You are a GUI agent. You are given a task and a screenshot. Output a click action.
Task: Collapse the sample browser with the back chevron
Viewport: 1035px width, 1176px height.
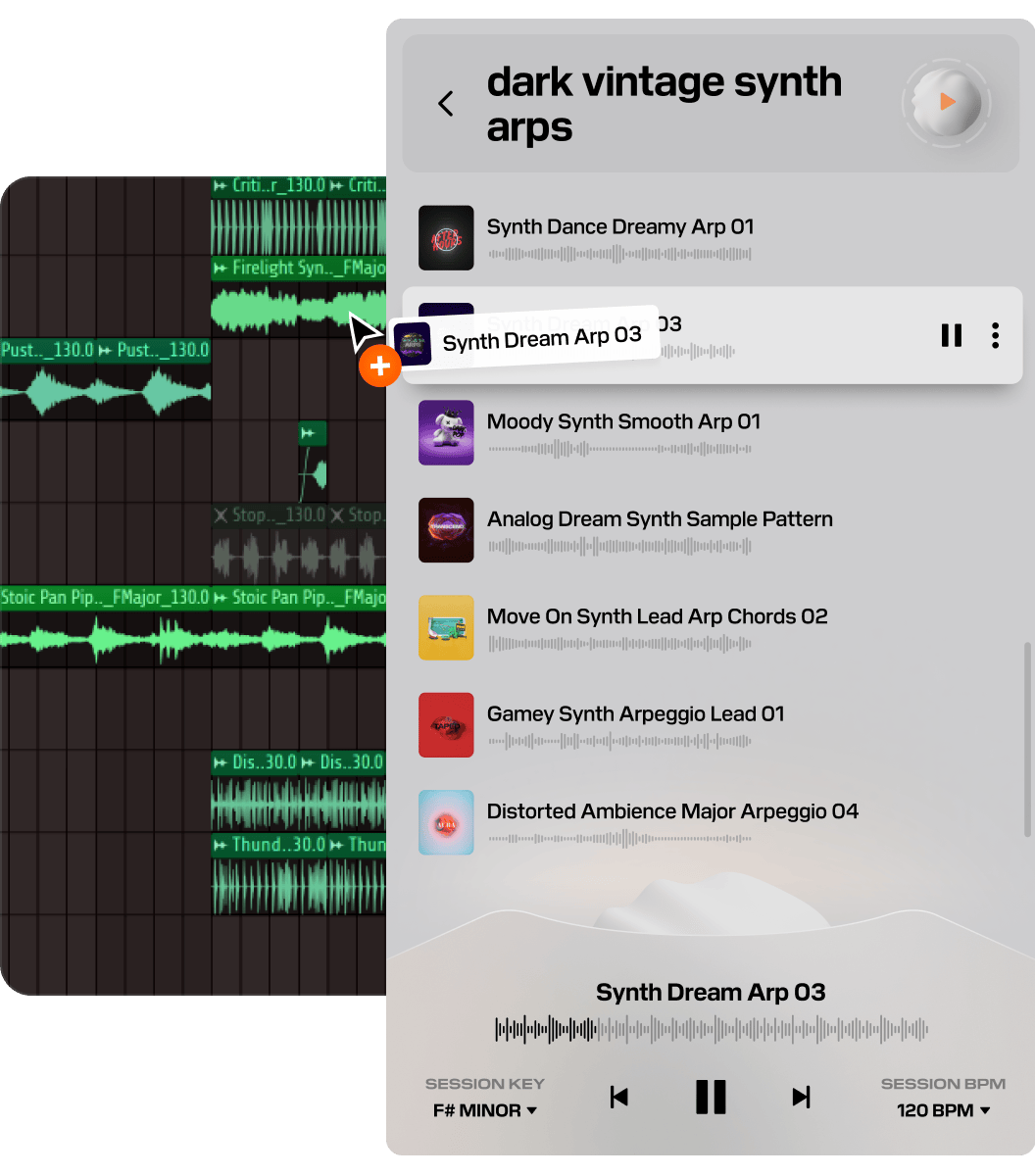(446, 103)
